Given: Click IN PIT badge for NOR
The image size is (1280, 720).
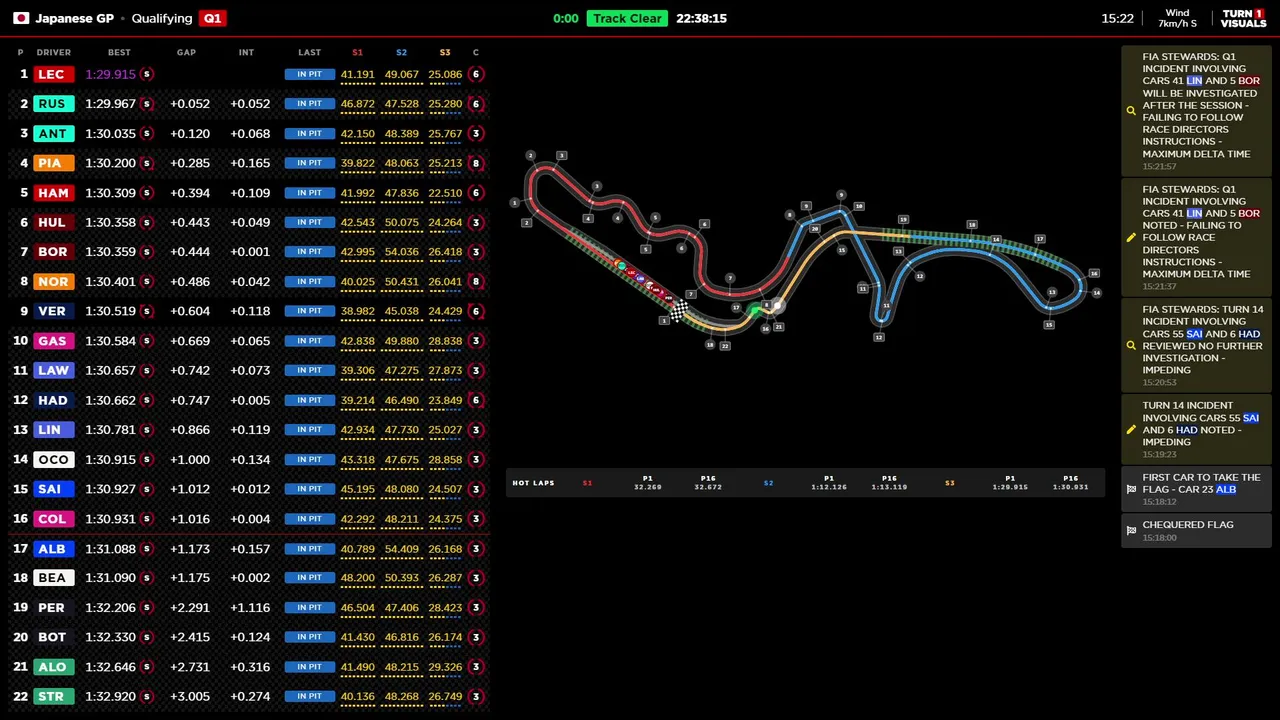Looking at the screenshot, I should 309,281.
